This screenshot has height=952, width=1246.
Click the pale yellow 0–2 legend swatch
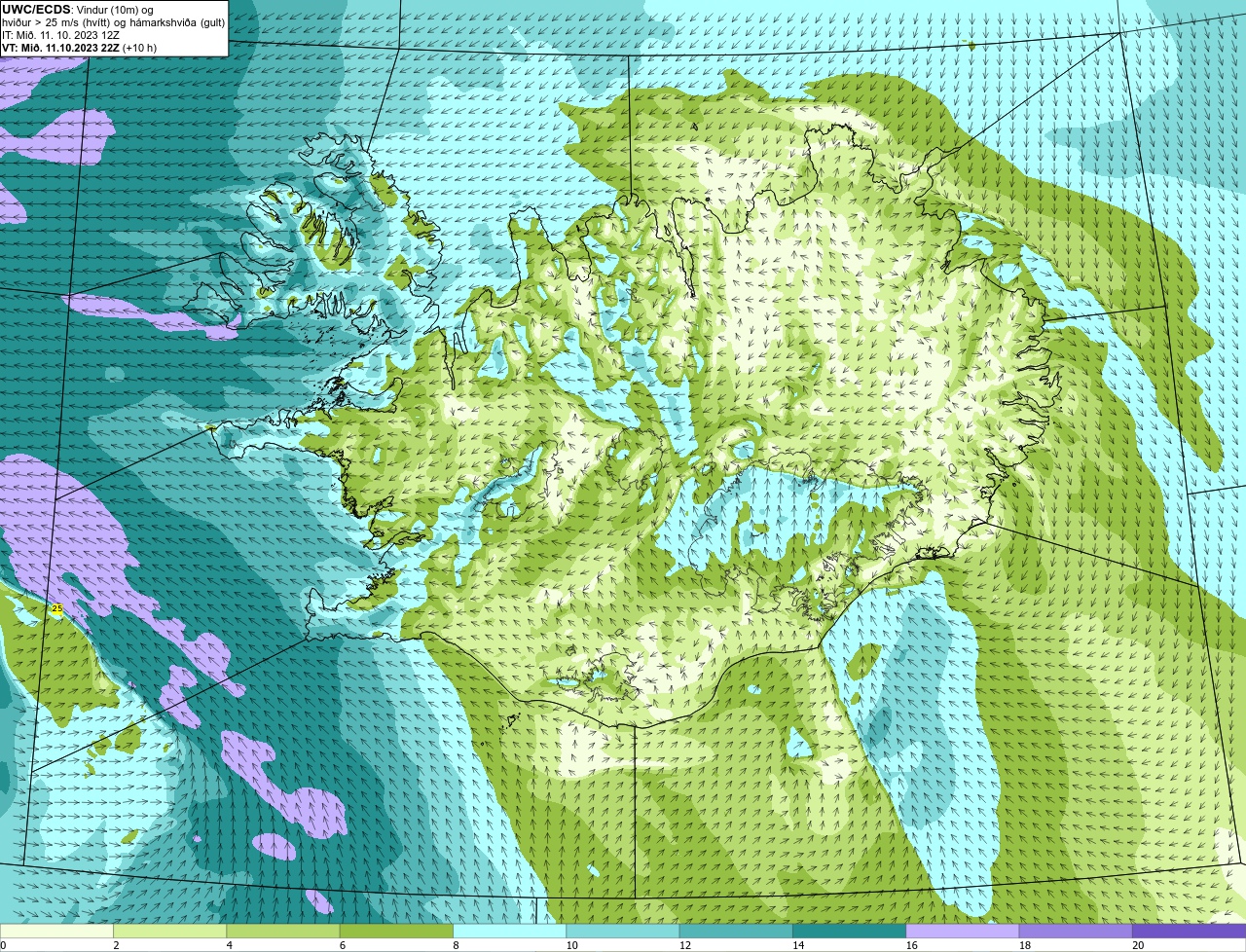(x=56, y=931)
